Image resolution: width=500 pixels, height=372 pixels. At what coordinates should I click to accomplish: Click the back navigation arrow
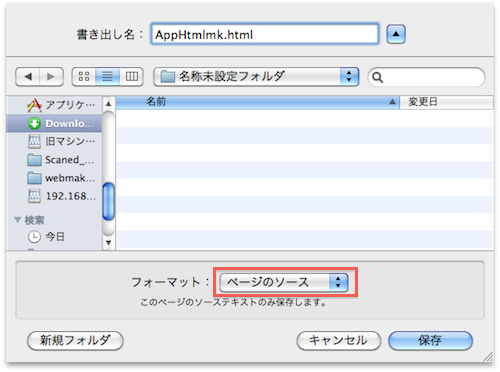[x=28, y=77]
